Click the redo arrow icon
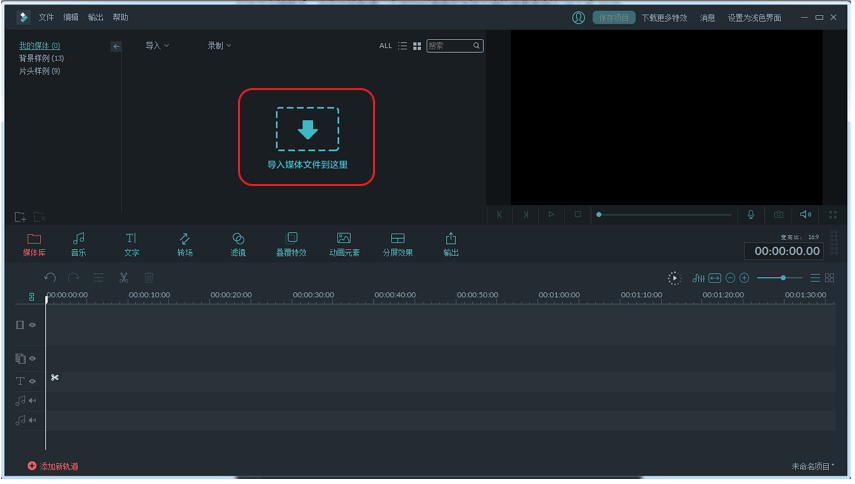 click(x=74, y=278)
